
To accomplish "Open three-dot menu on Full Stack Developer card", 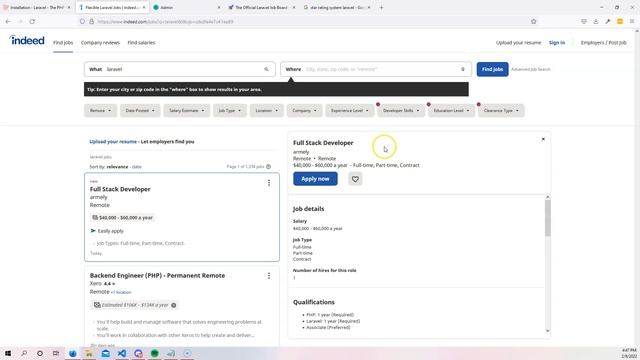I will coord(269,183).
